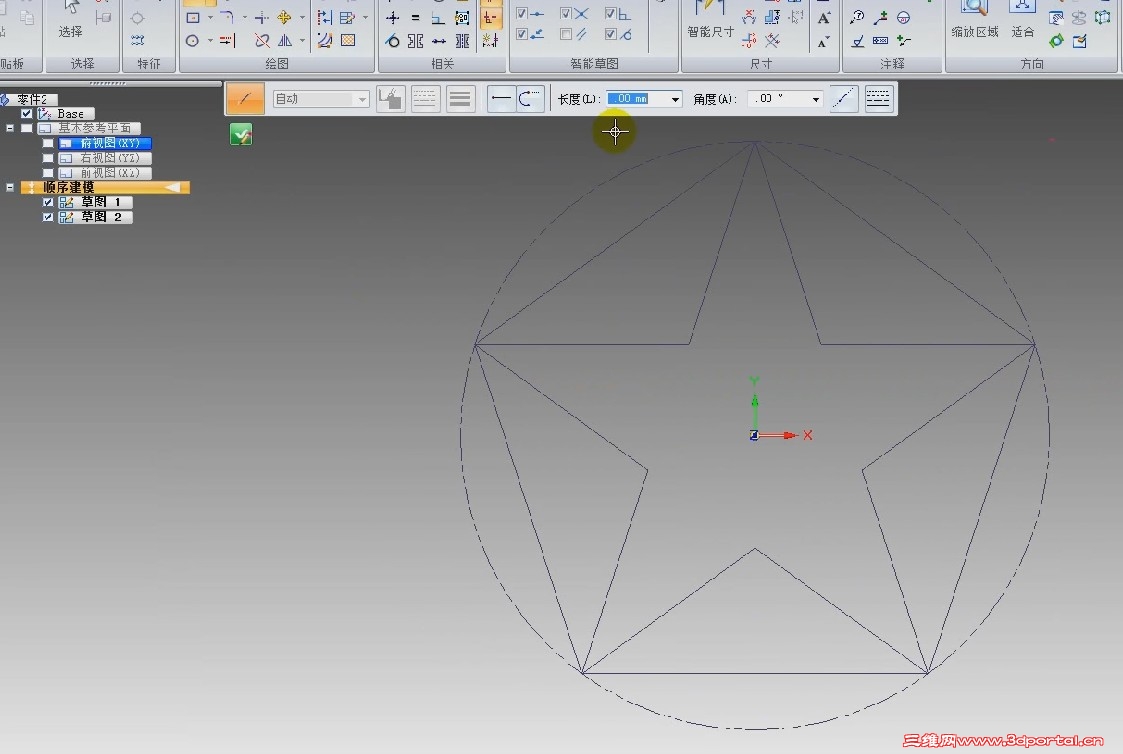Select the 顺序建模 header row
The height and width of the screenshot is (754, 1123).
tap(105, 188)
